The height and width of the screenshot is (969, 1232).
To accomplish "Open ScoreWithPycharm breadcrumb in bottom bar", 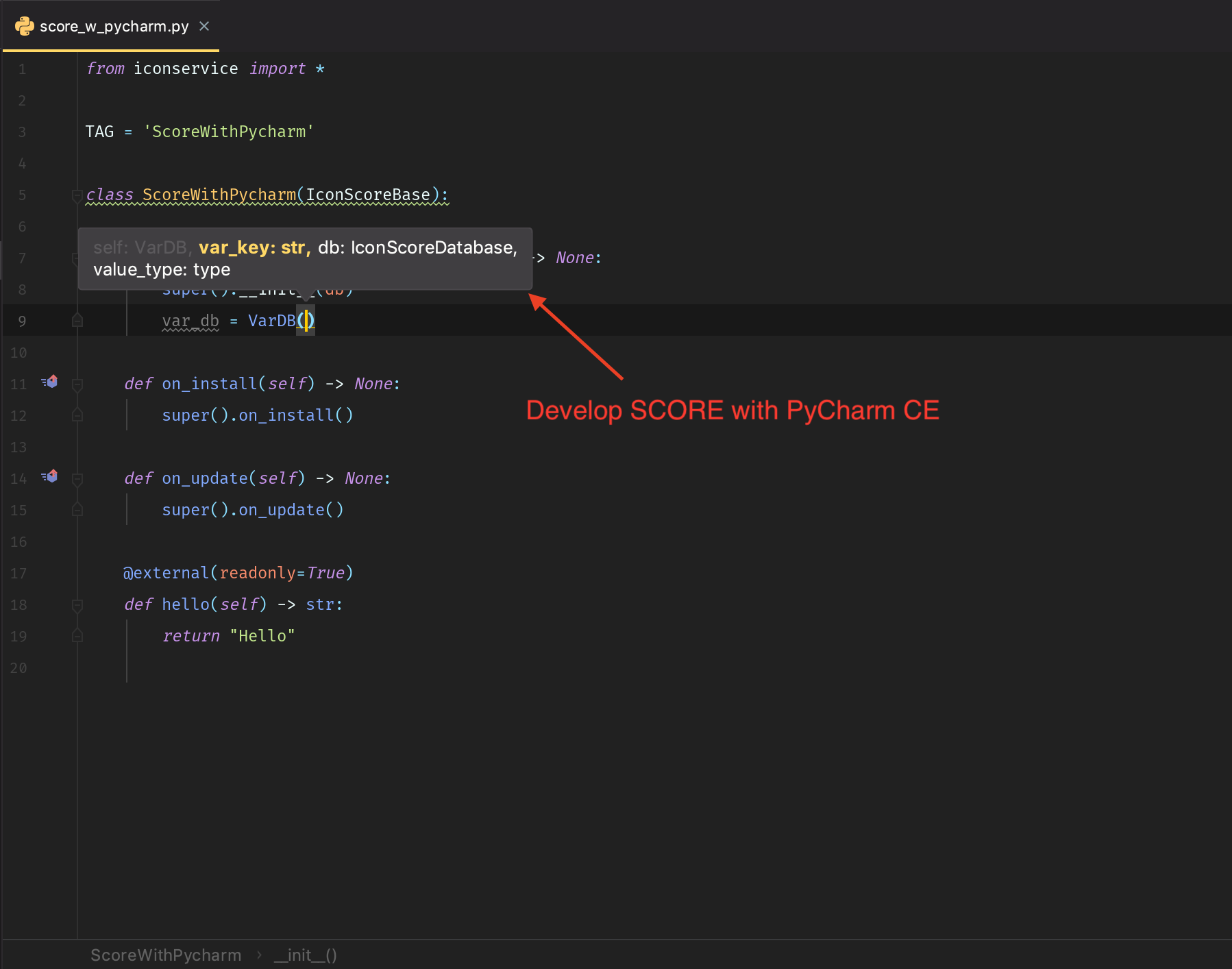I will tap(166, 955).
